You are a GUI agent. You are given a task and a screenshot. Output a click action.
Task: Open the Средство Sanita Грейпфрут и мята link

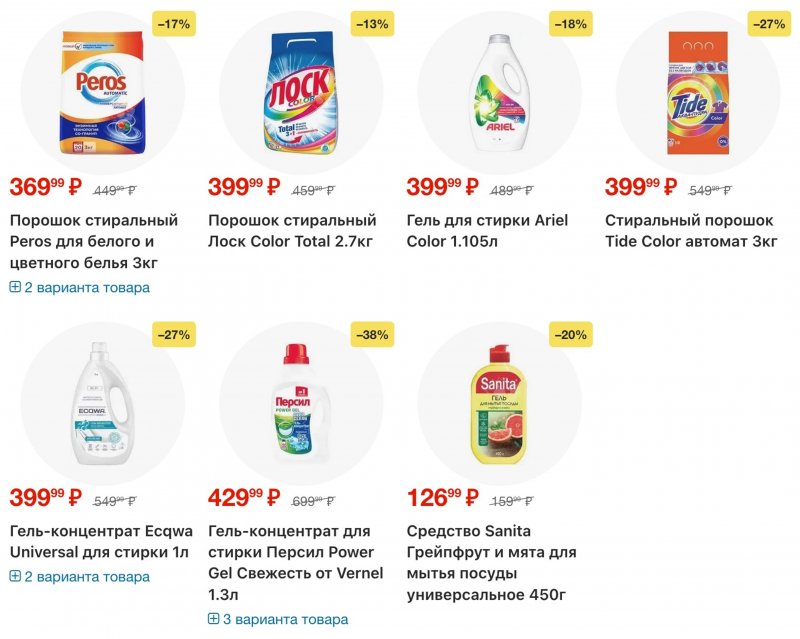point(492,563)
